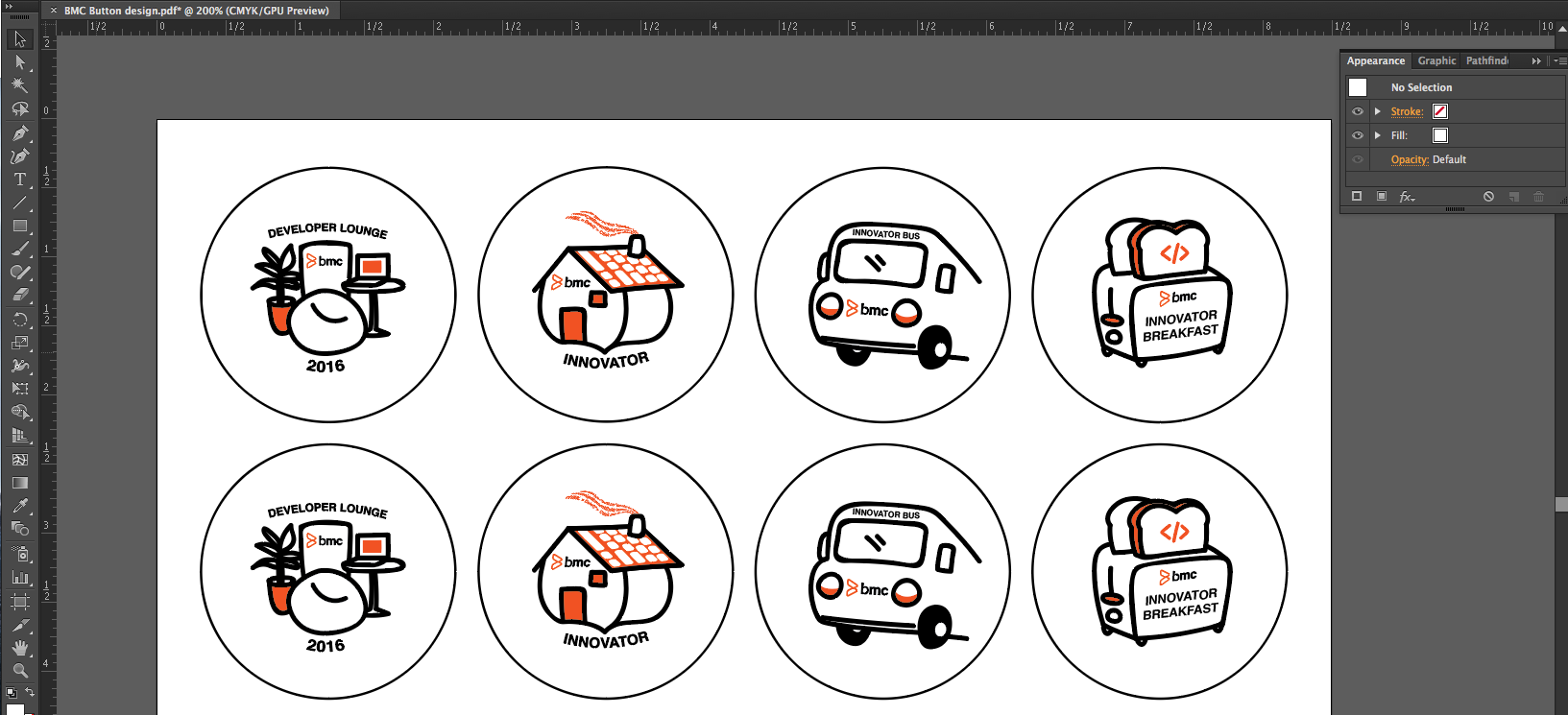Click the Fill box at toolbar bottom
Screen dimensions: 1568x715
pyautogui.click(x=15, y=709)
